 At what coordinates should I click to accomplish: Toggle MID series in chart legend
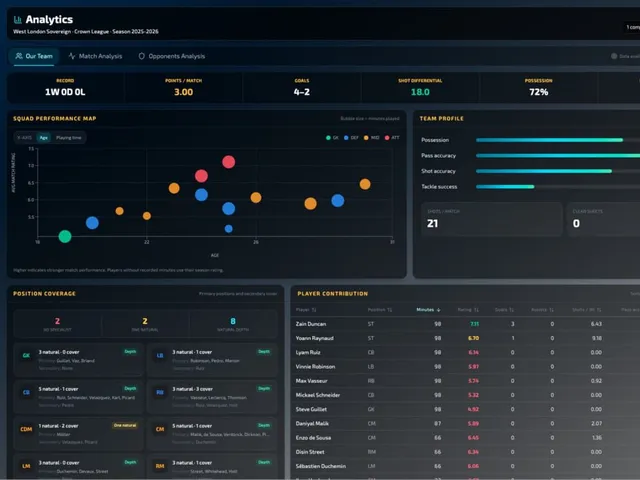tap(371, 138)
